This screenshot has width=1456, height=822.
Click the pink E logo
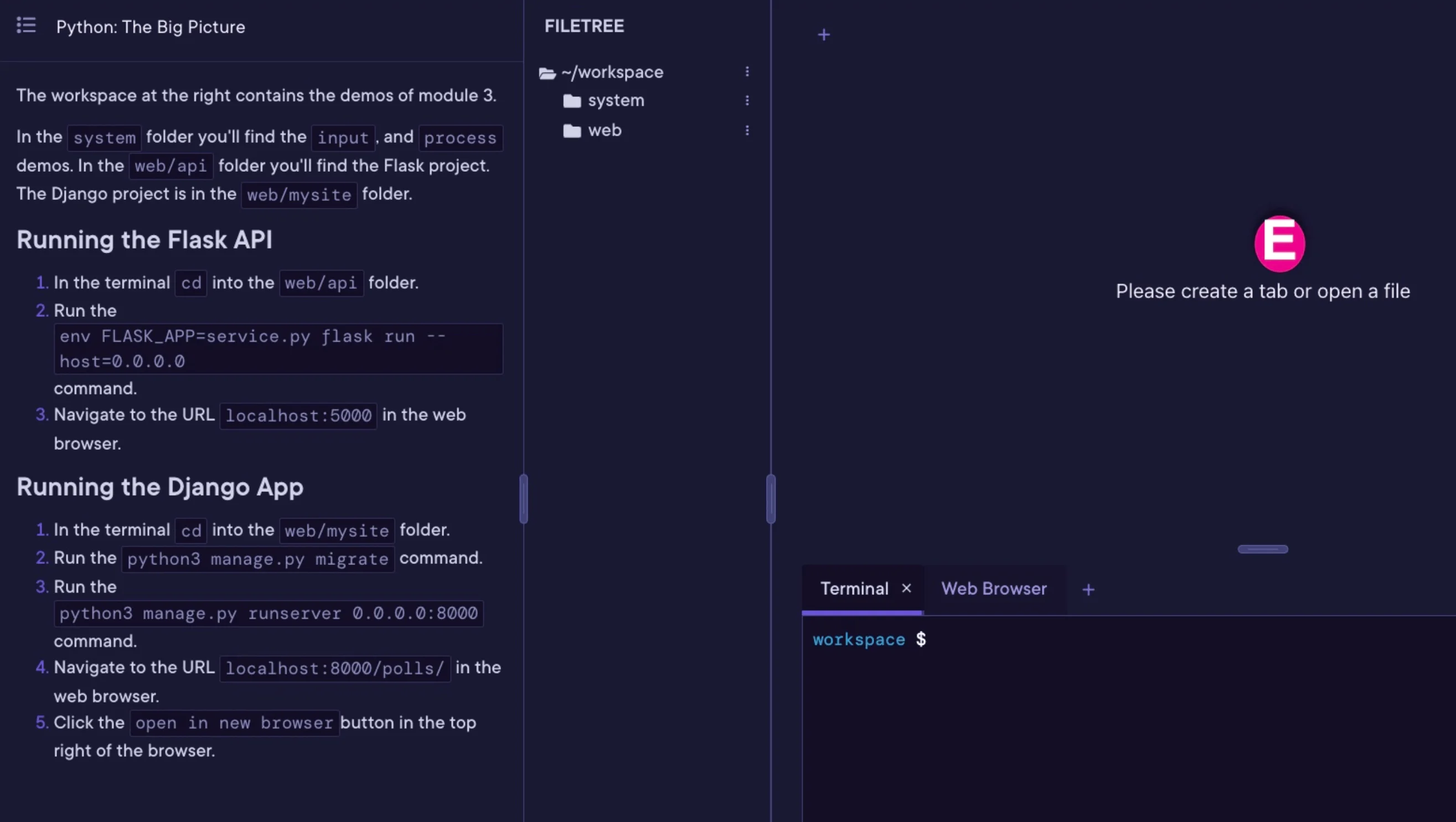[1279, 243]
